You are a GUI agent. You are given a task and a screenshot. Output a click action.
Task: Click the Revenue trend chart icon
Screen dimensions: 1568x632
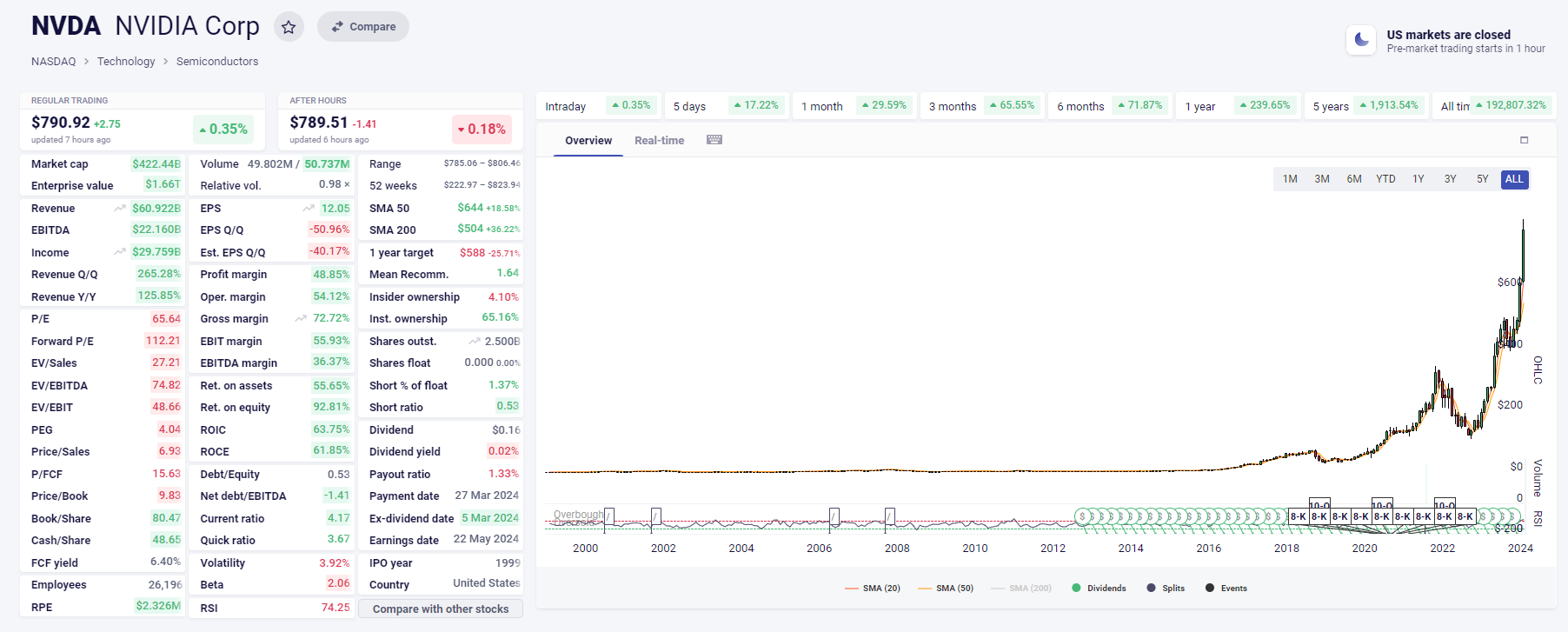coord(120,209)
